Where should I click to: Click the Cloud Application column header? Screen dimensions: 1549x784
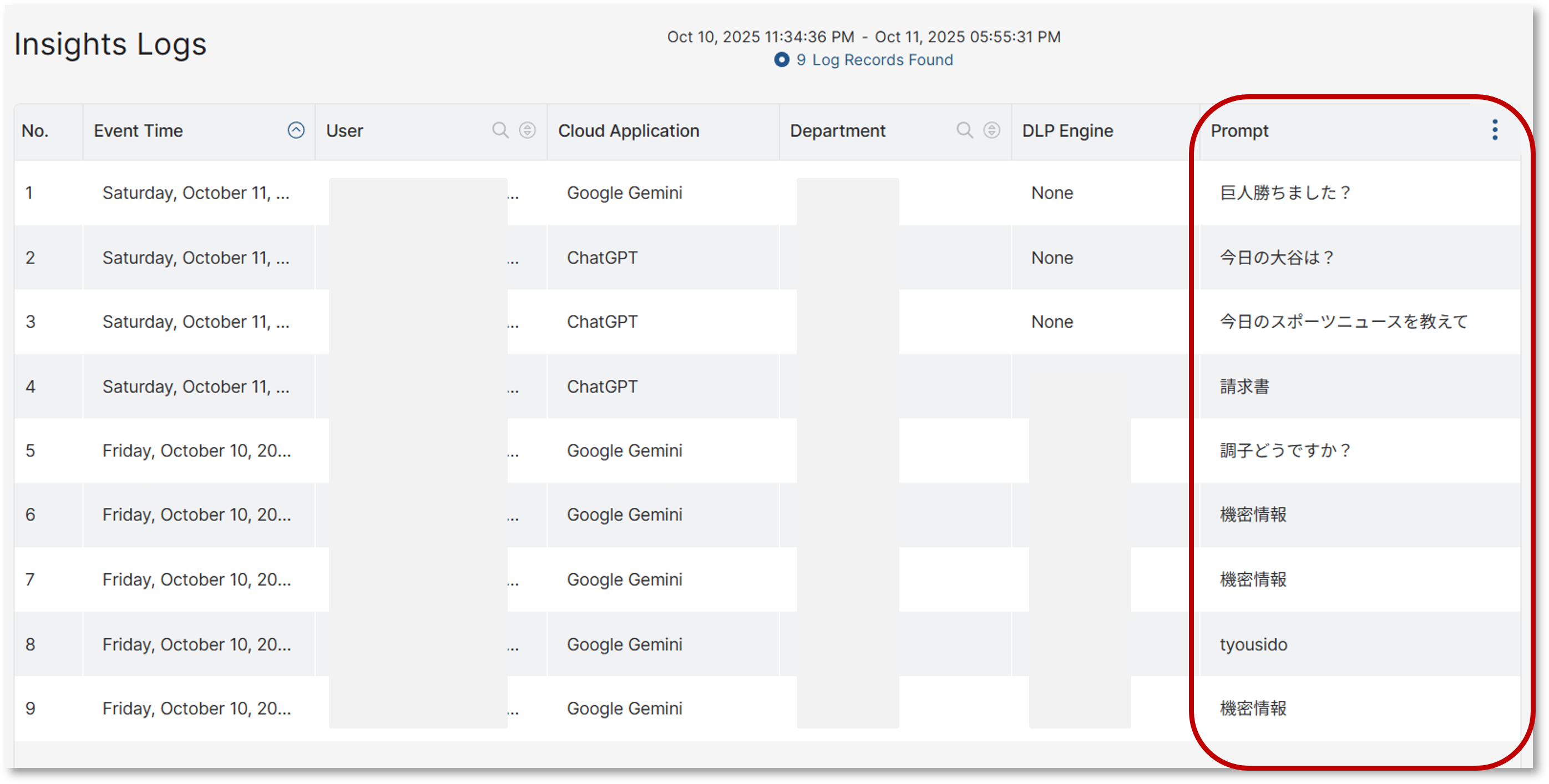(x=629, y=131)
